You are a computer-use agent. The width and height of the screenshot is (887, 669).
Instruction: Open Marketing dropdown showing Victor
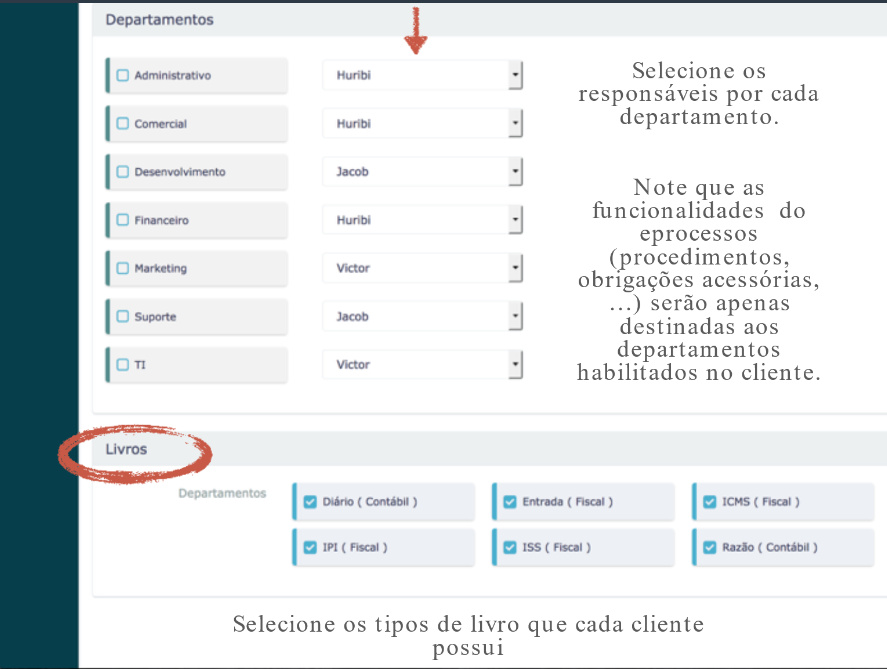[422, 268]
